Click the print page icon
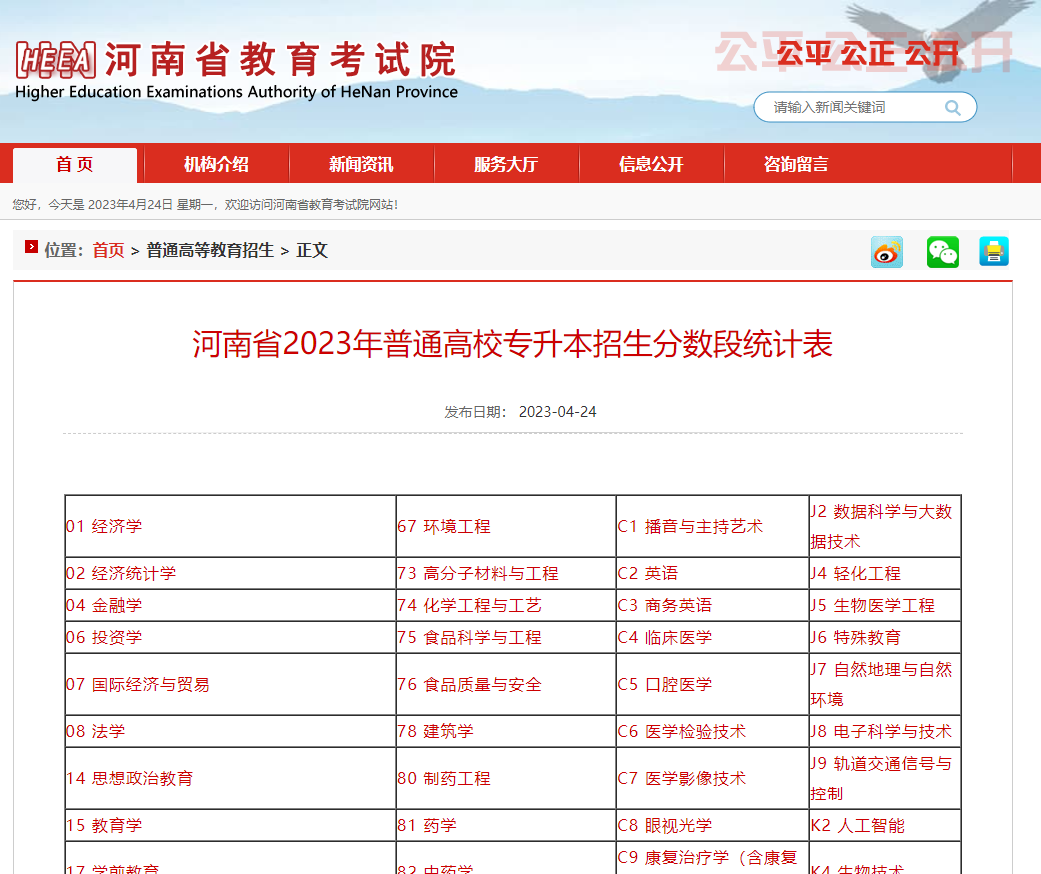1041x874 pixels. [x=993, y=251]
